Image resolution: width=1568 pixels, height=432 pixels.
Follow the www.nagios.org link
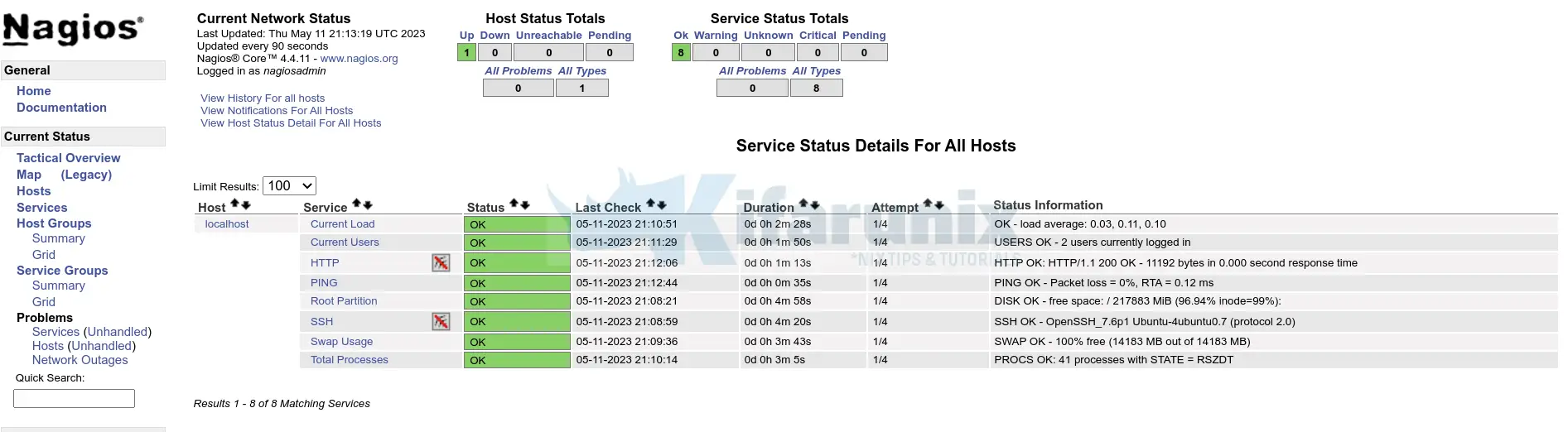359,59
